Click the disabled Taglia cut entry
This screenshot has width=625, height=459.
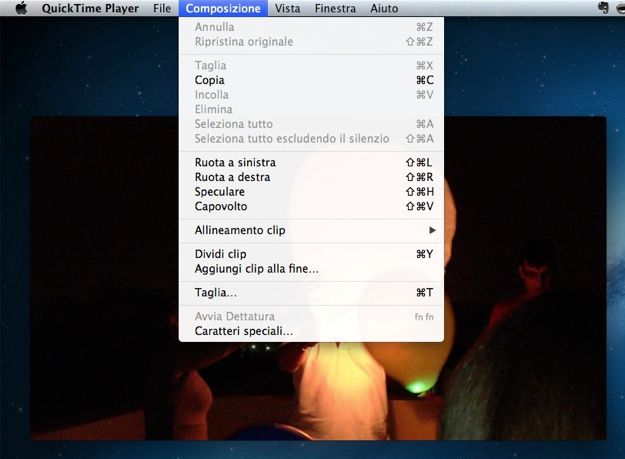(x=311, y=65)
